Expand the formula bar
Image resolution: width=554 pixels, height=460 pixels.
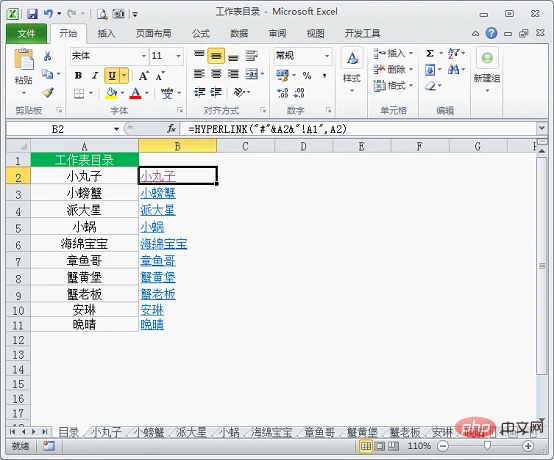pos(542,128)
